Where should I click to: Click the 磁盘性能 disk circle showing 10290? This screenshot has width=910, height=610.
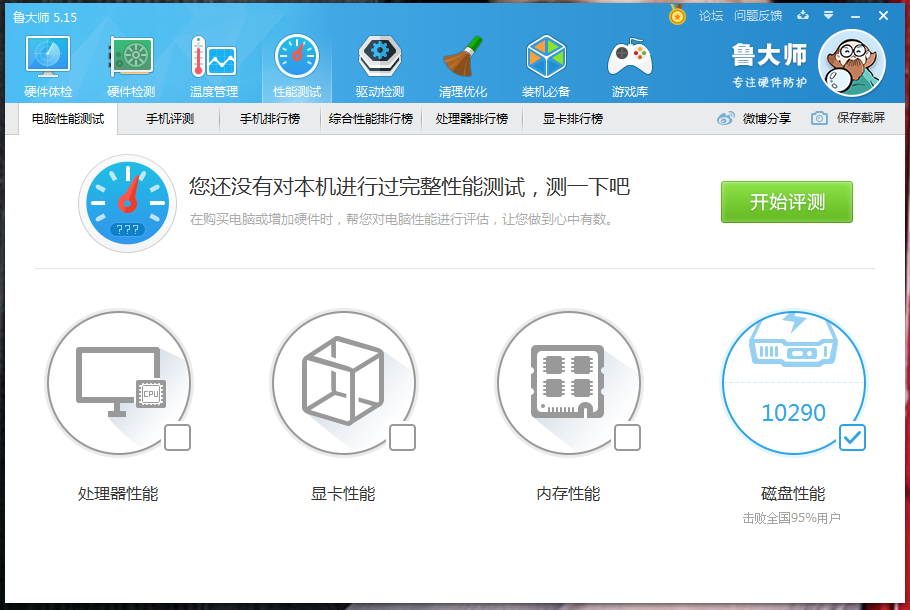793,383
